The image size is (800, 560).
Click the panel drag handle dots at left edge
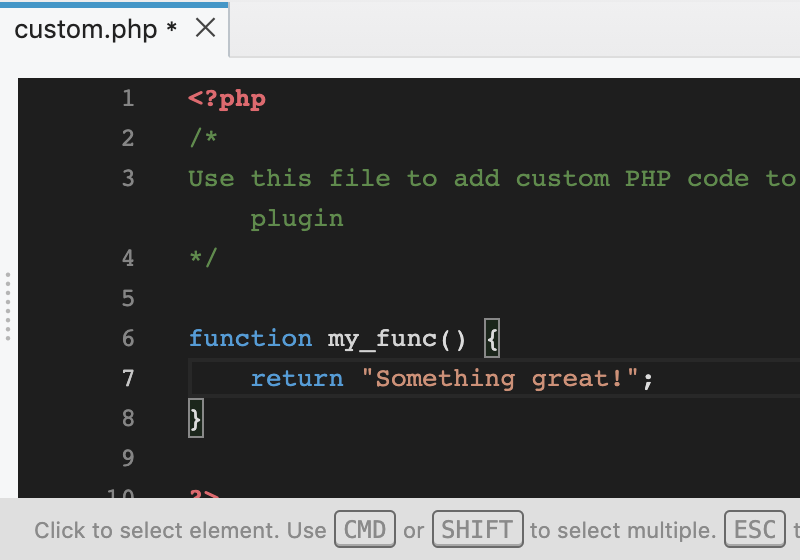tap(8, 307)
